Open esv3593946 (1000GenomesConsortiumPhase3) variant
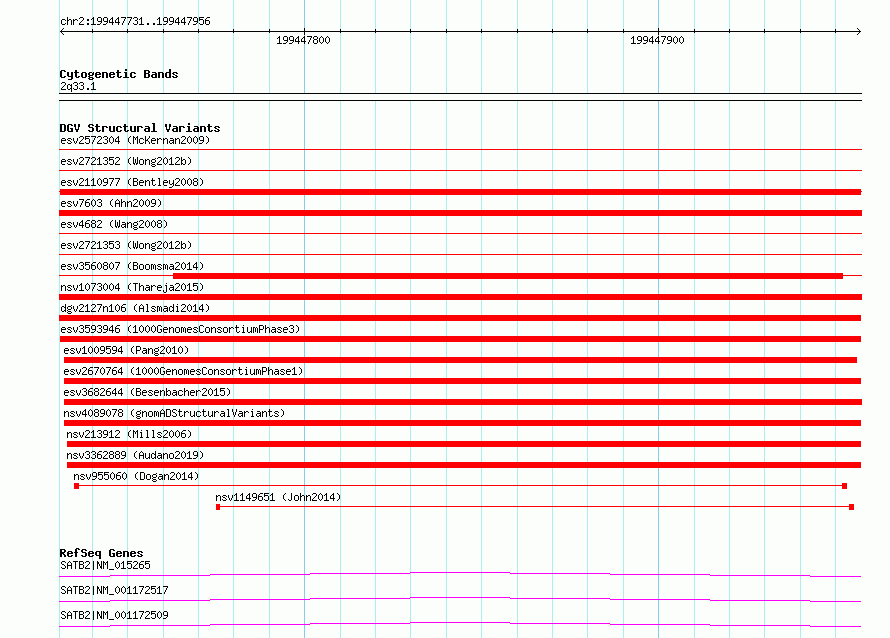Screen dimensions: 890x638 tap(180, 329)
